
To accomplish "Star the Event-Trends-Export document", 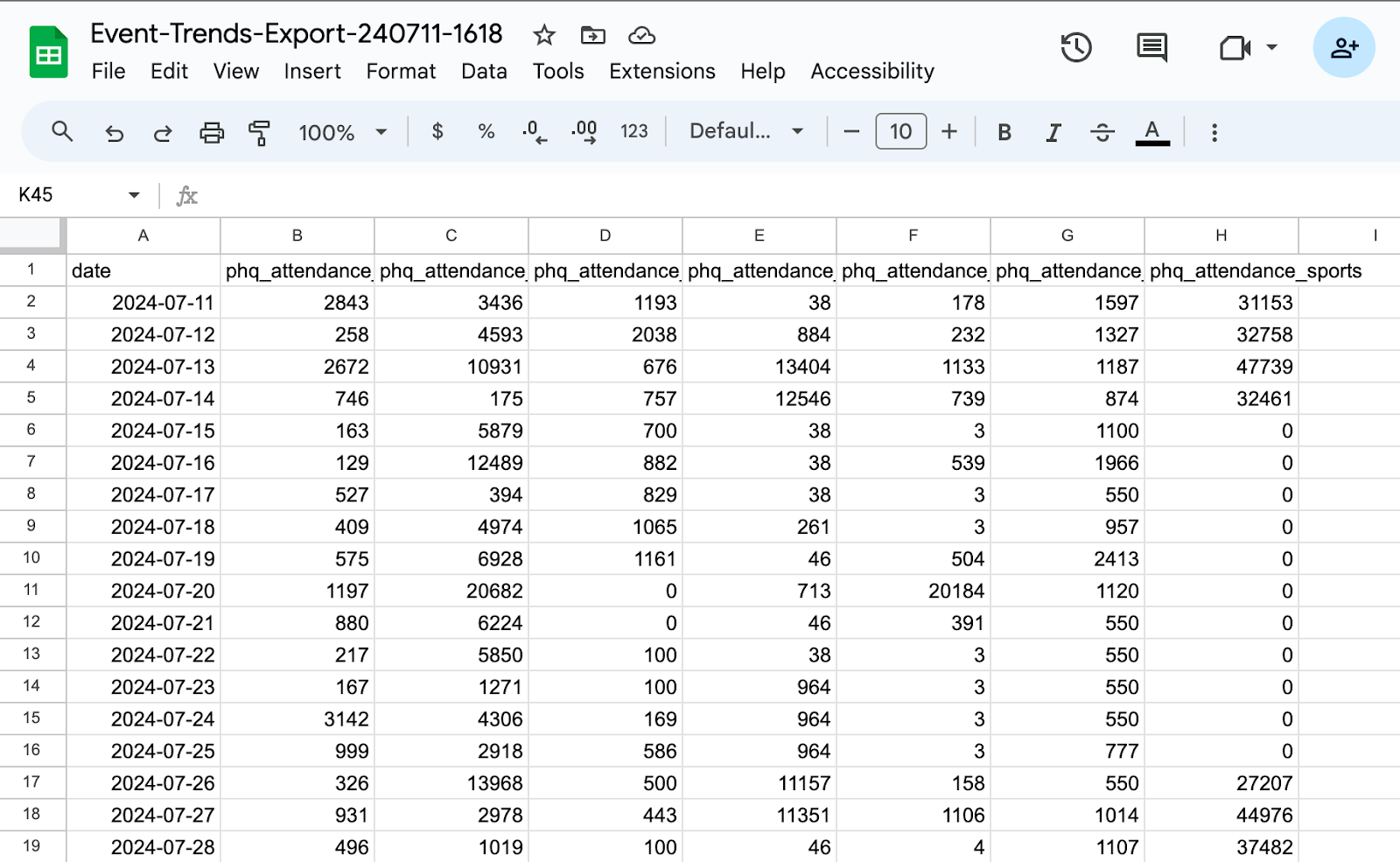I will 544,35.
